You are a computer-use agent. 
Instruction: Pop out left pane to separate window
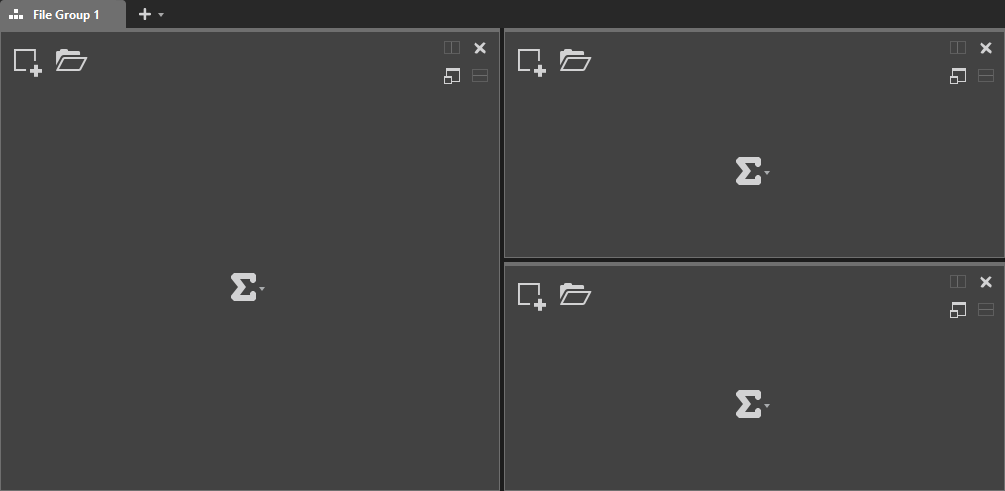452,76
